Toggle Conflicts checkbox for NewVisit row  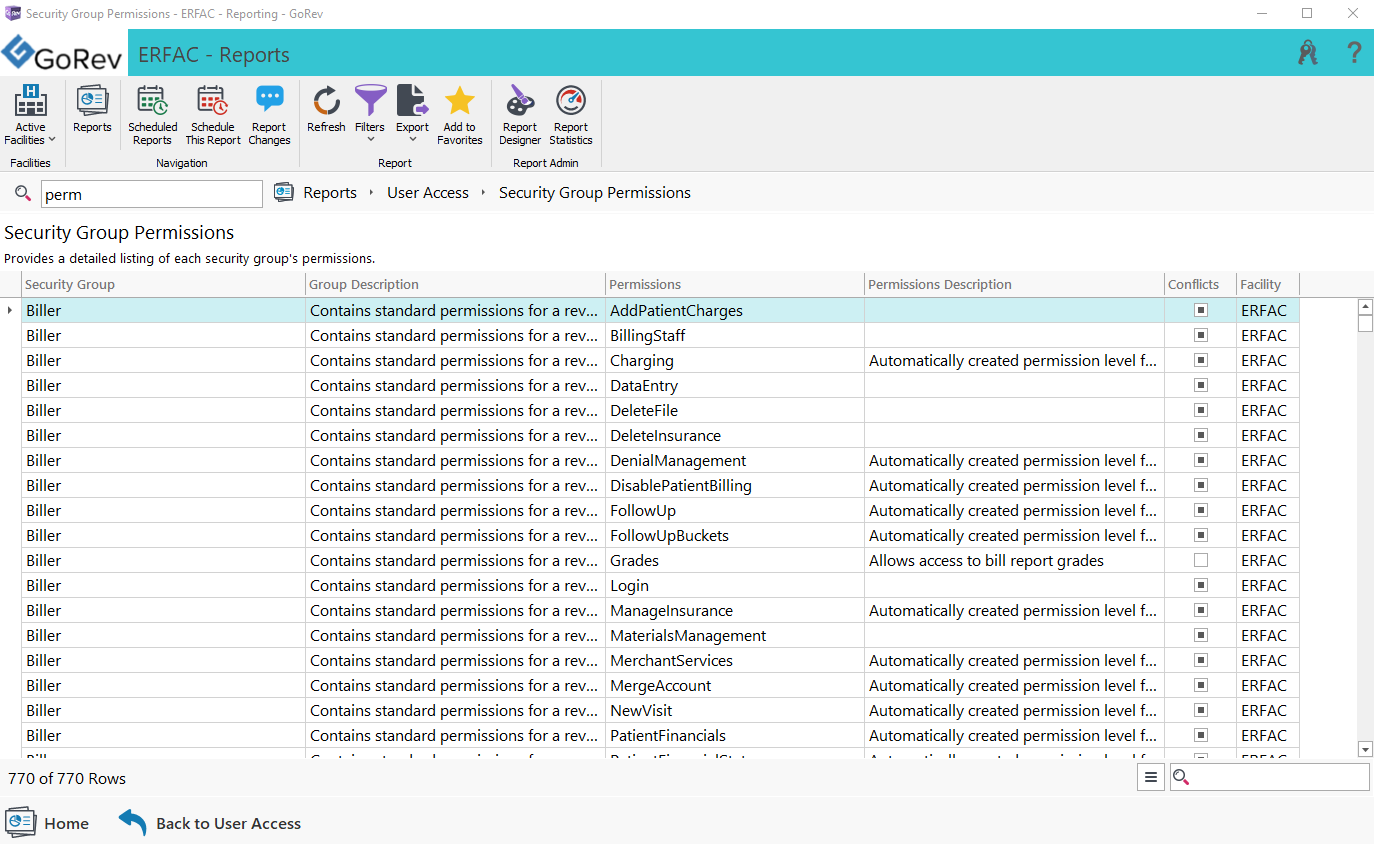(x=1201, y=710)
